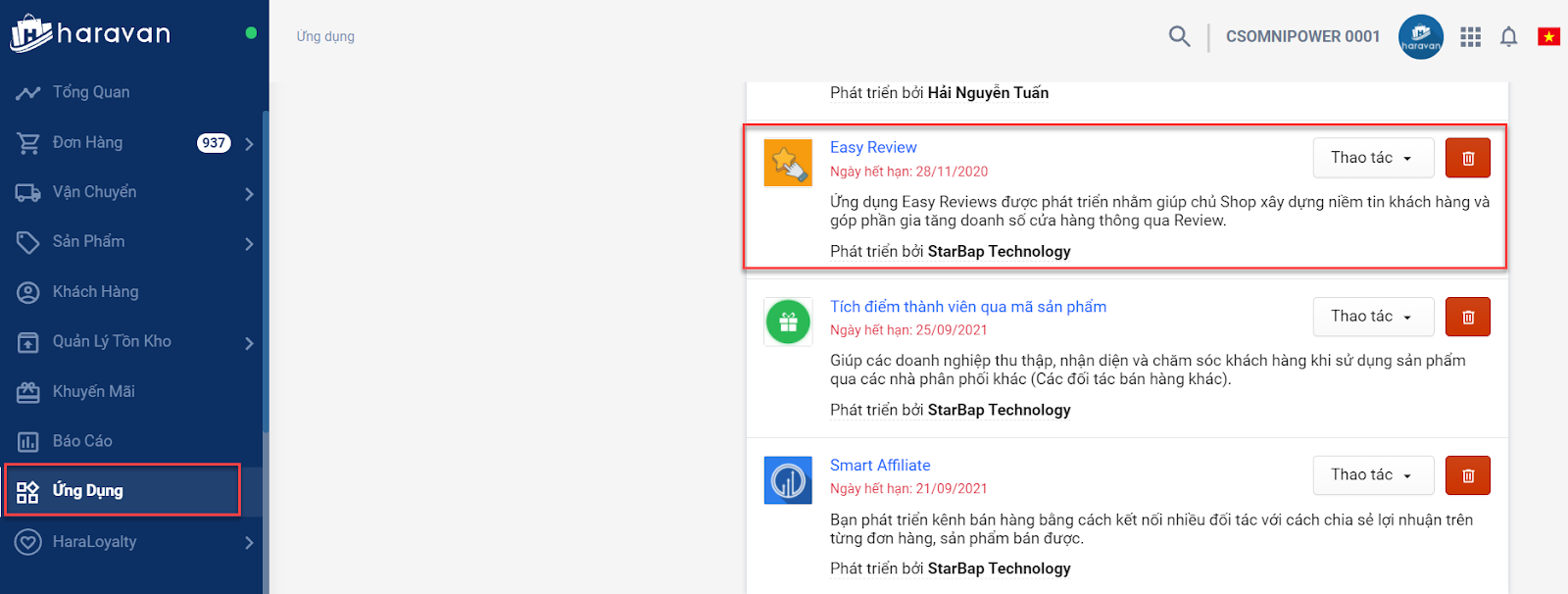The image size is (1568, 594).
Task: Expand Vận Chuyển submenu chevron
Action: point(249,194)
